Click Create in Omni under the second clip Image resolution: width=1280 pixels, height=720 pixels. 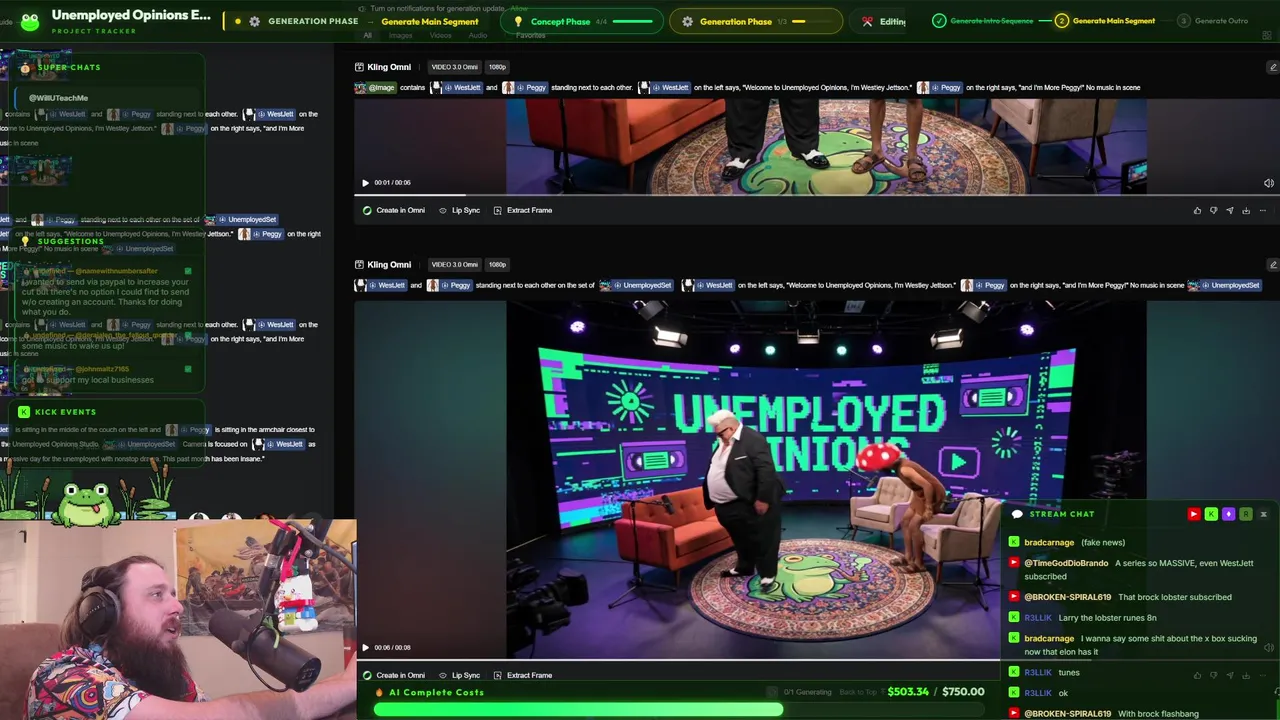point(394,676)
